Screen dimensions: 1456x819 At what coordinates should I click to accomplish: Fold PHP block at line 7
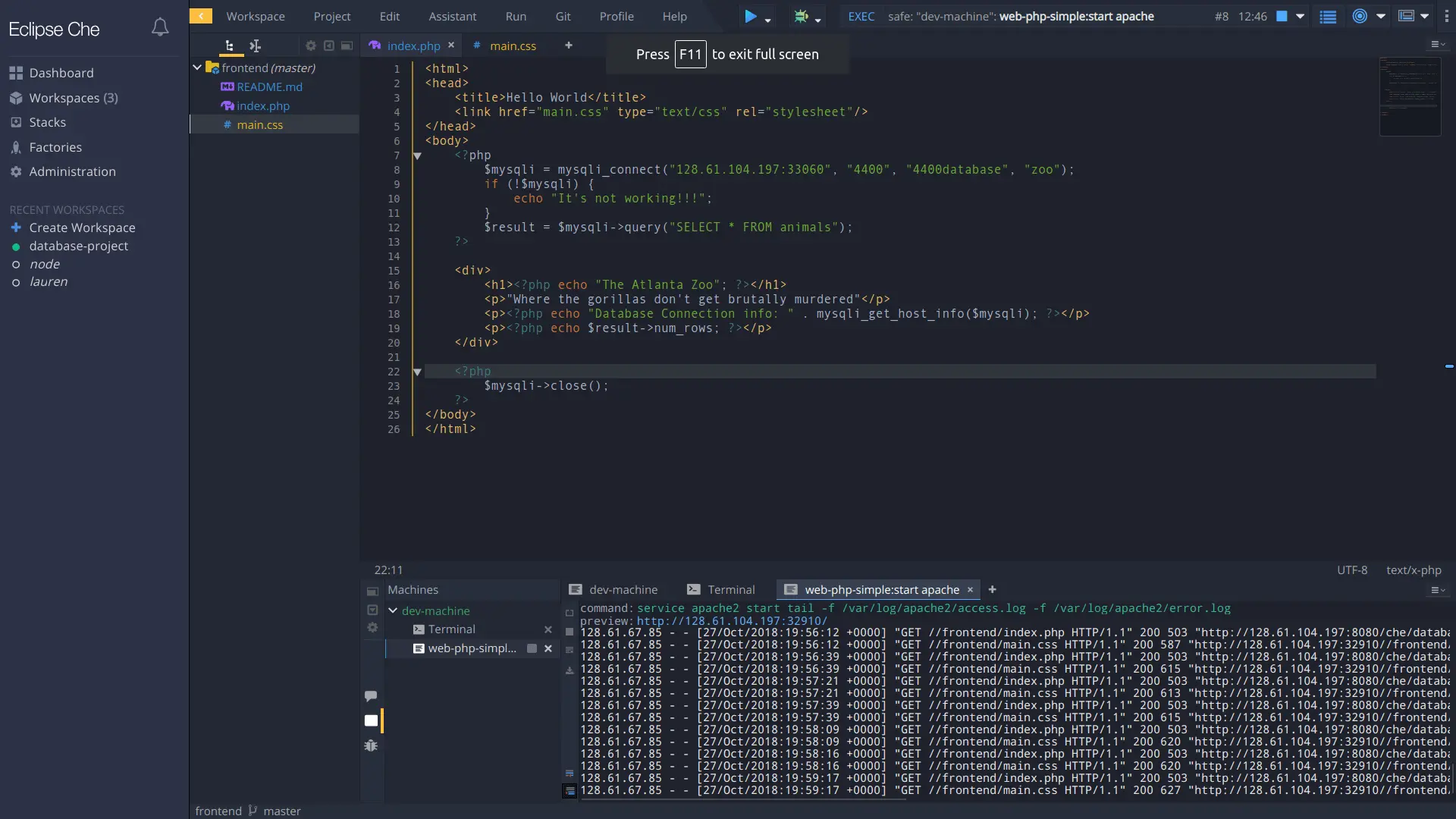pyautogui.click(x=417, y=155)
